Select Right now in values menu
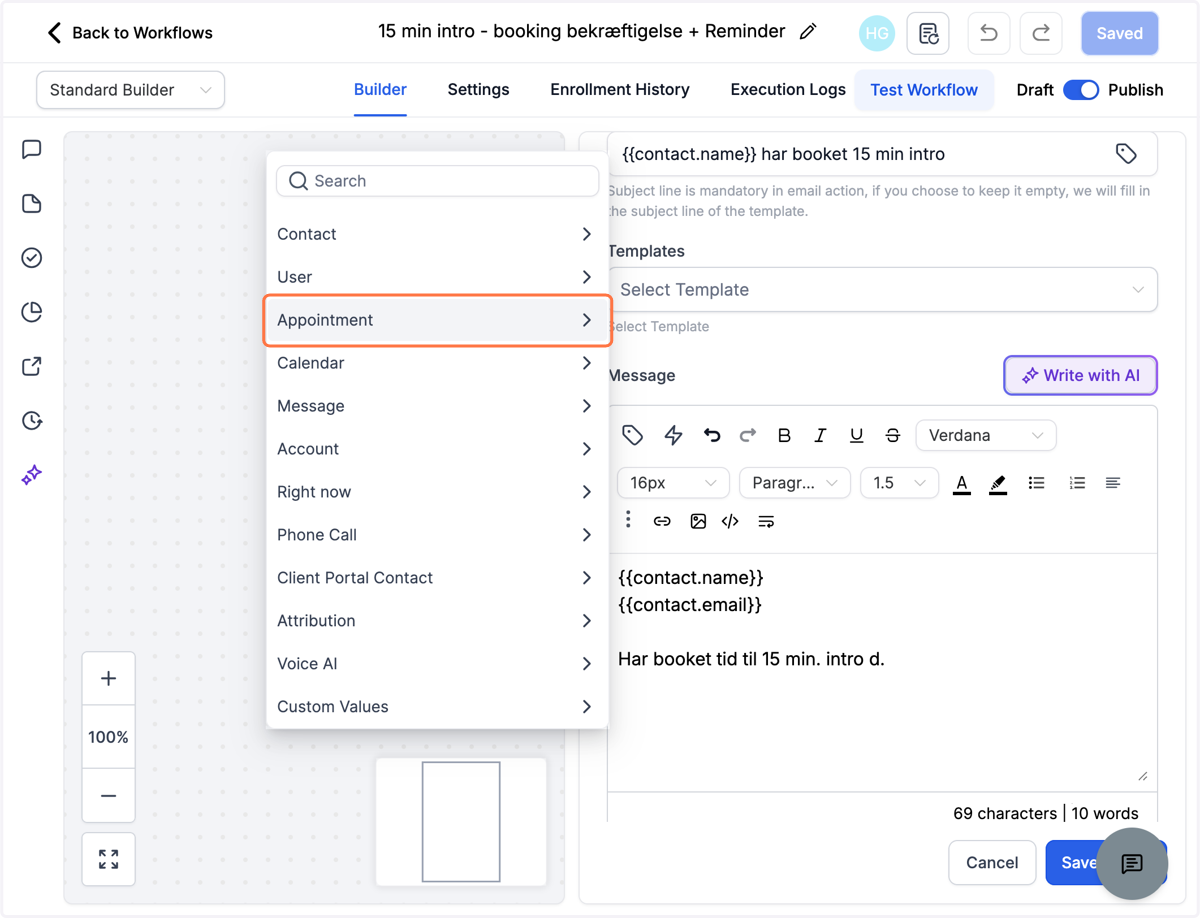The image size is (1200, 918). (x=437, y=492)
